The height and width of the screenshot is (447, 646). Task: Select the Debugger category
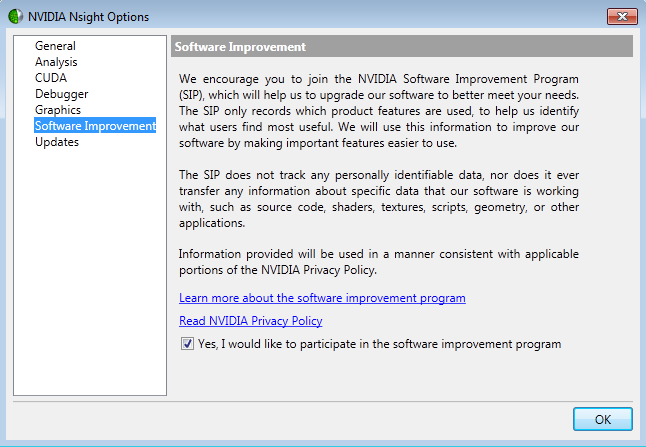pos(61,94)
